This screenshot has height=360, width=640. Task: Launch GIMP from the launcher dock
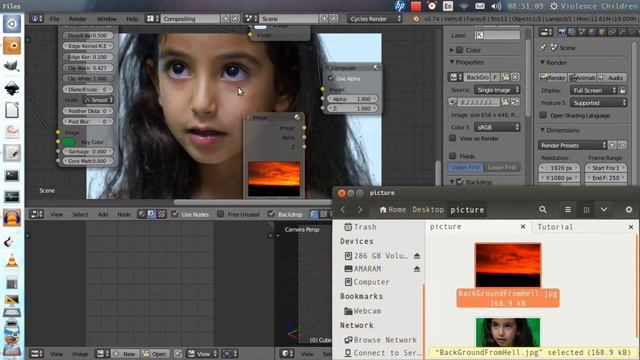[x=12, y=67]
